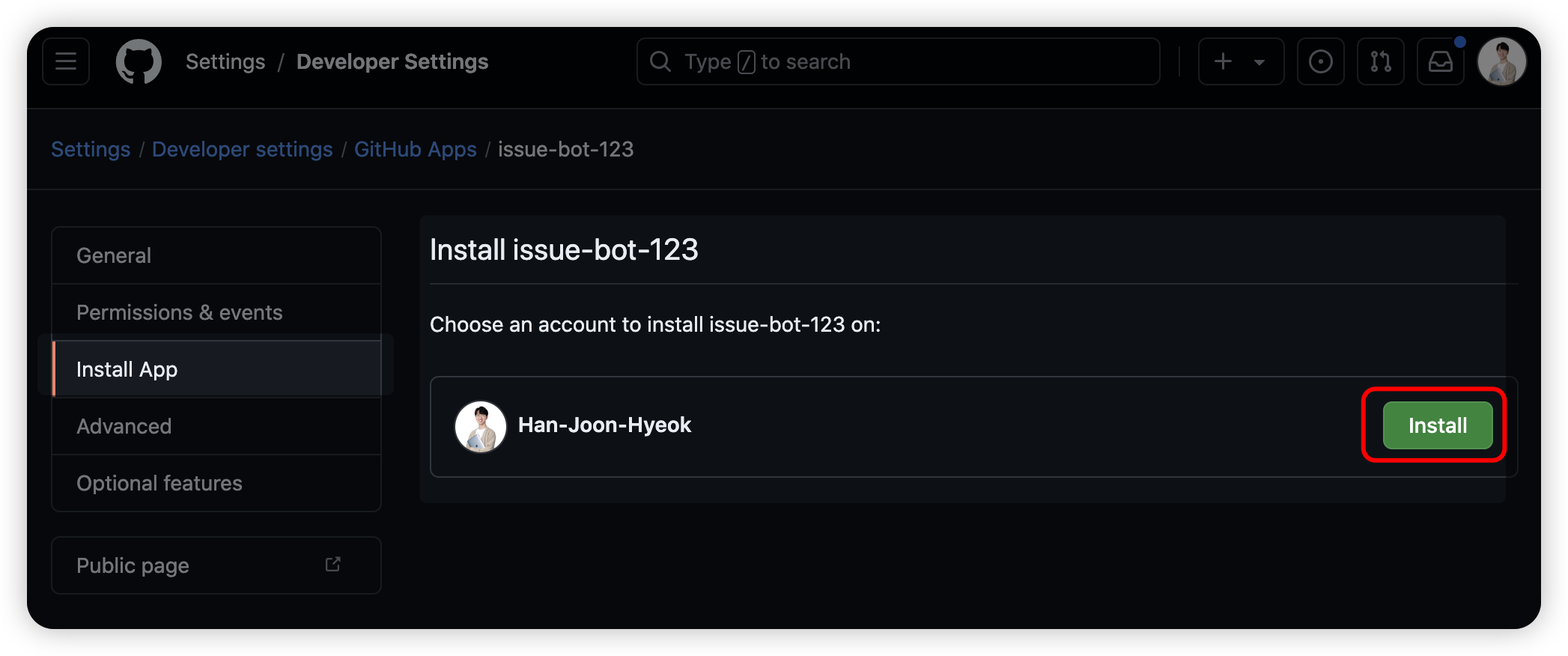Image resolution: width=1568 pixels, height=656 pixels.
Task: Follow the GitHub Apps breadcrumb link
Action: tap(415, 150)
